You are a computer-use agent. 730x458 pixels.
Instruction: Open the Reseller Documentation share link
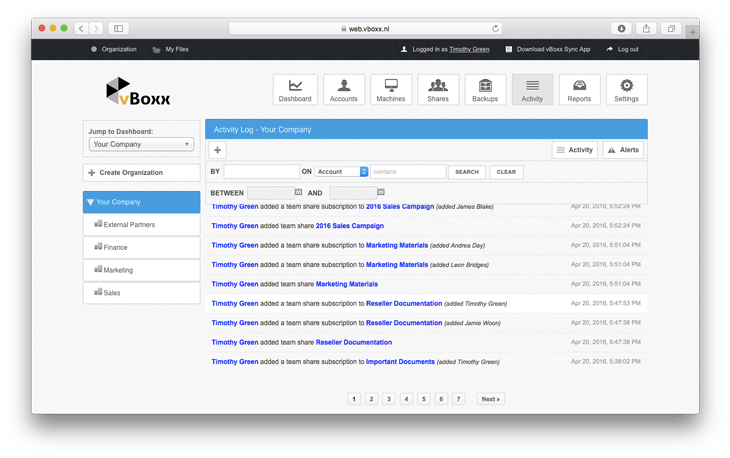click(354, 343)
